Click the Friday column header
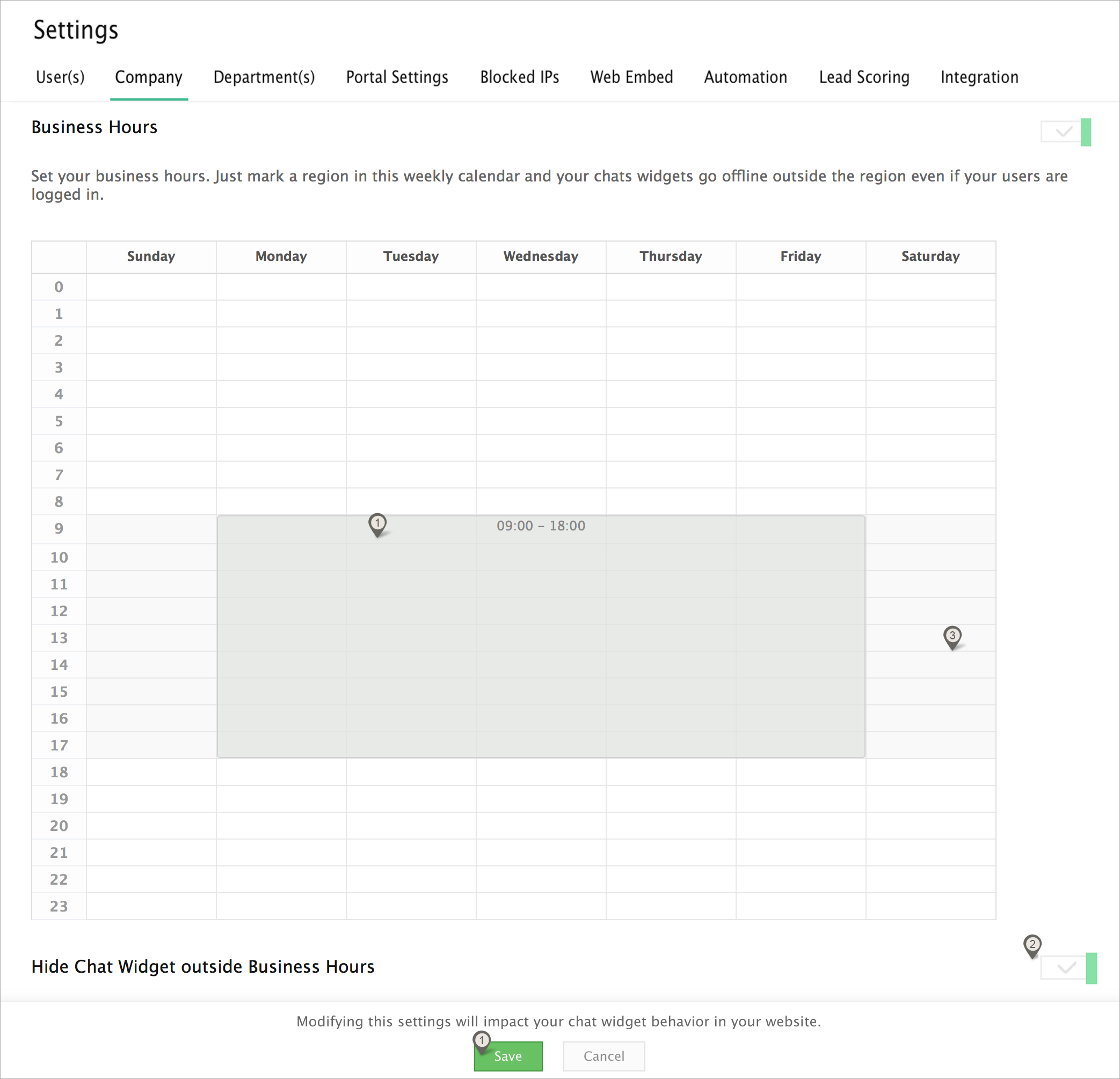 click(801, 257)
